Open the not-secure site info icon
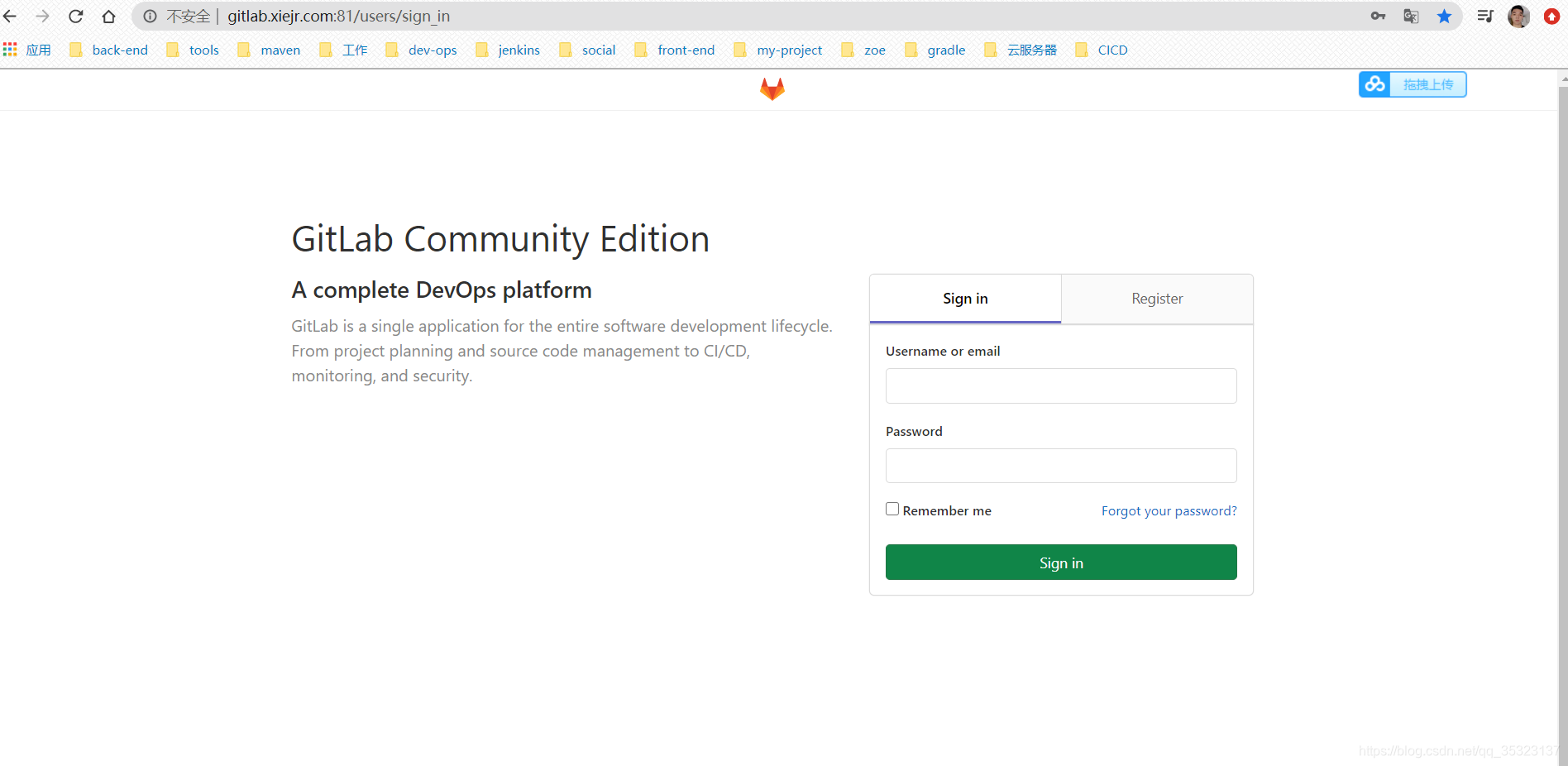This screenshot has width=1568, height=766. (x=150, y=16)
